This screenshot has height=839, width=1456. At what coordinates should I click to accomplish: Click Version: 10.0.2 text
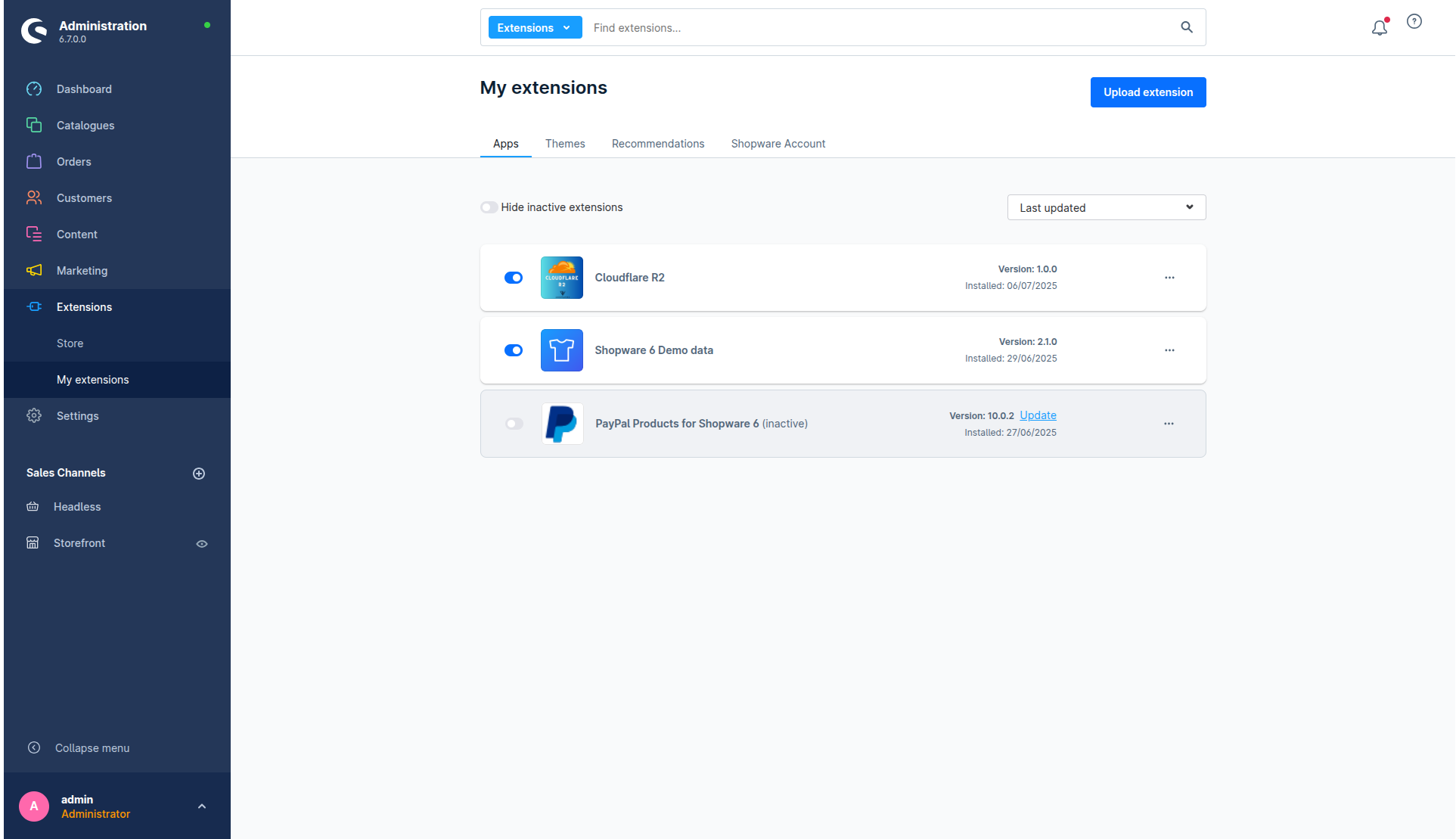(x=982, y=416)
